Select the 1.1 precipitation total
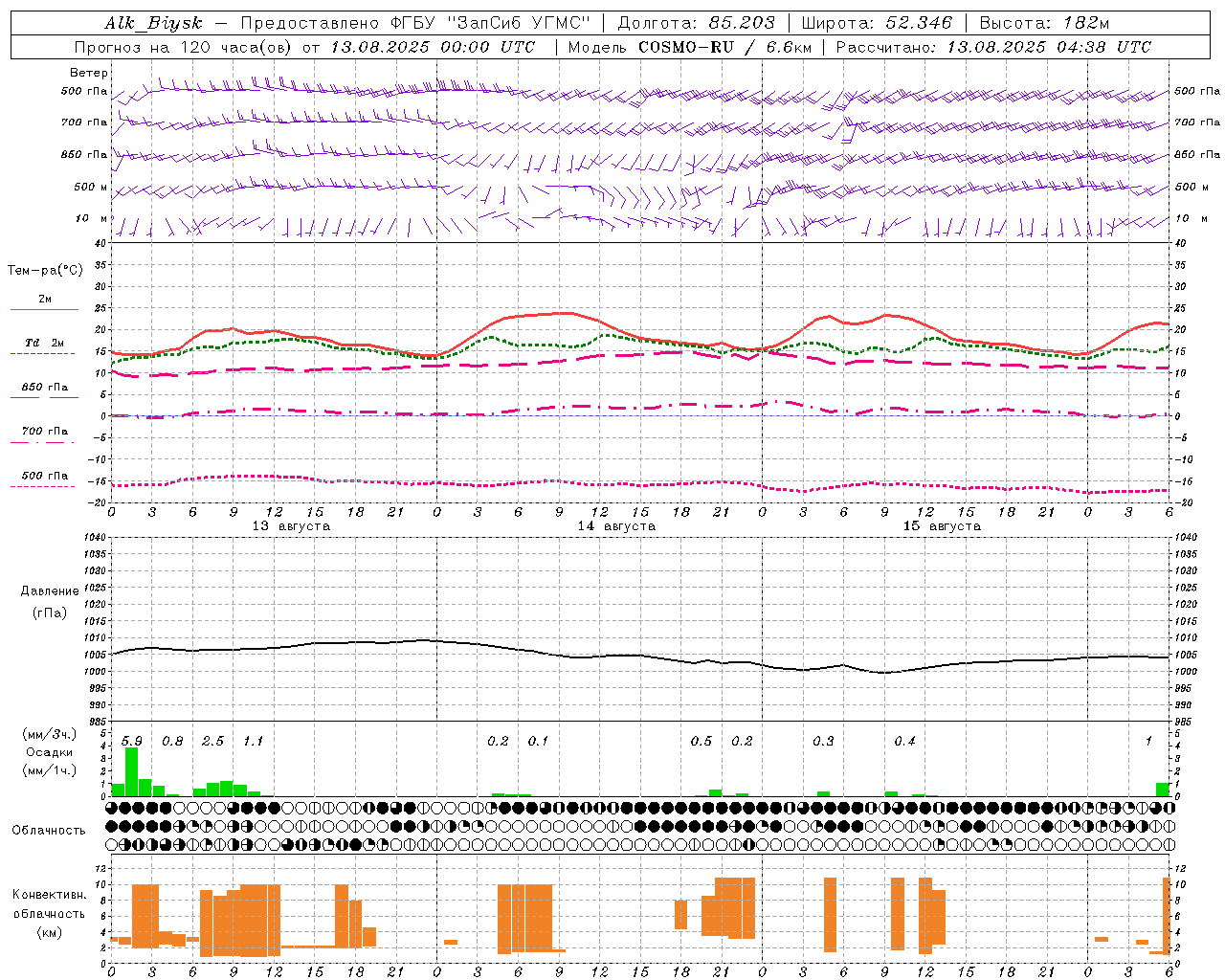This screenshot has height=980, width=1225. click(253, 741)
